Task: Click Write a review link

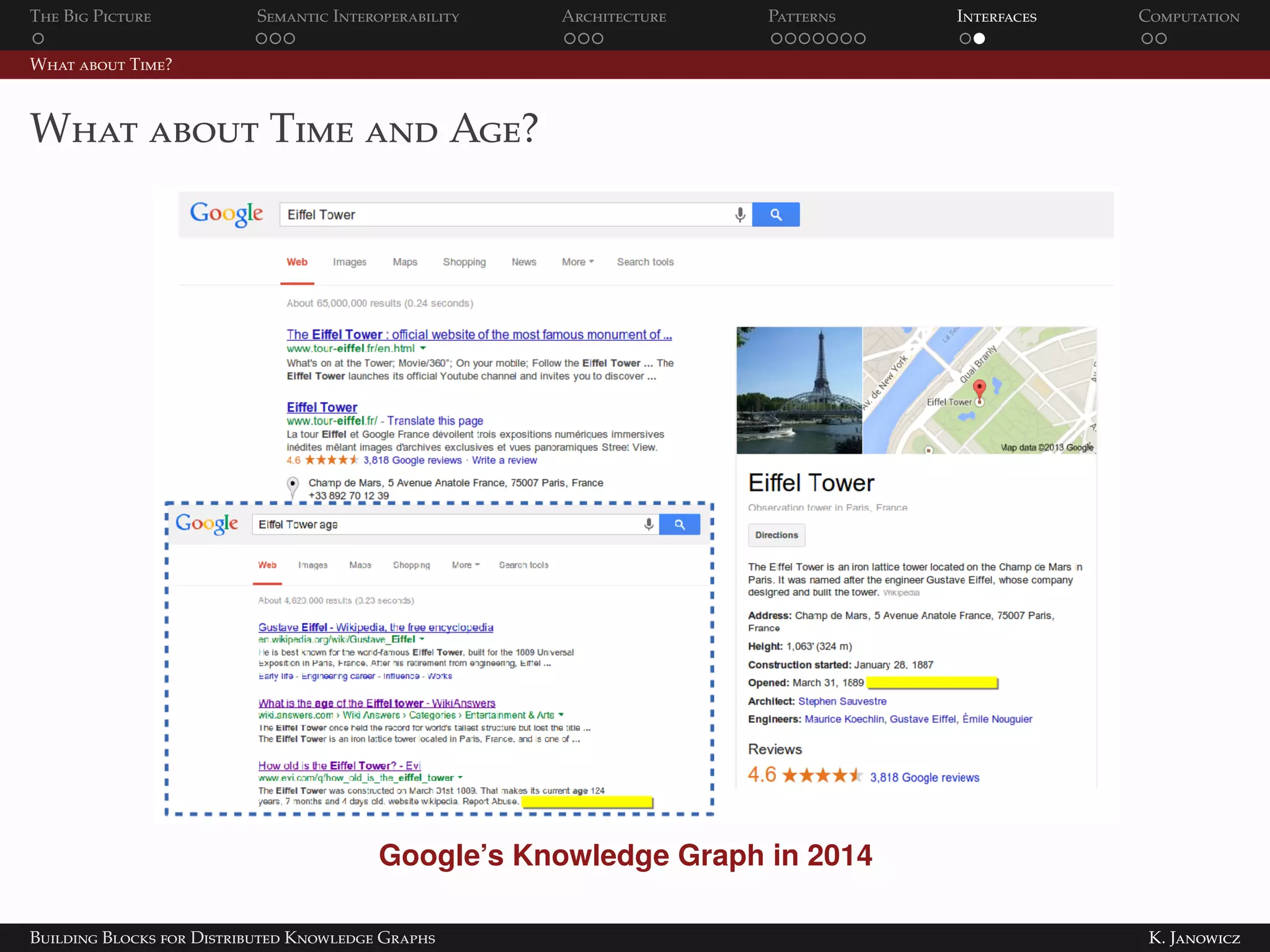Action: point(504,461)
